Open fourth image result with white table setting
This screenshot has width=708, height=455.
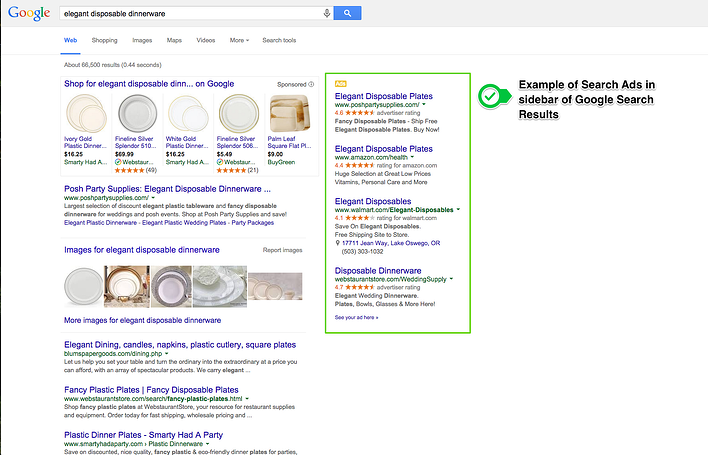point(220,286)
